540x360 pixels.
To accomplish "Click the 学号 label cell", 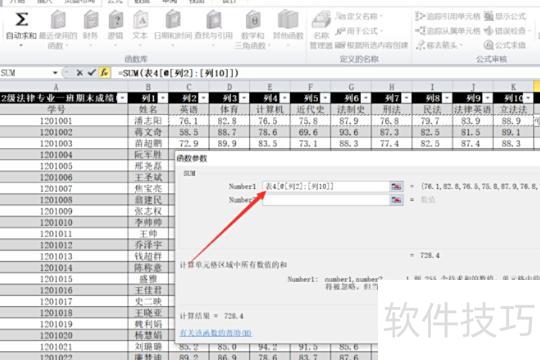I will click(56, 110).
